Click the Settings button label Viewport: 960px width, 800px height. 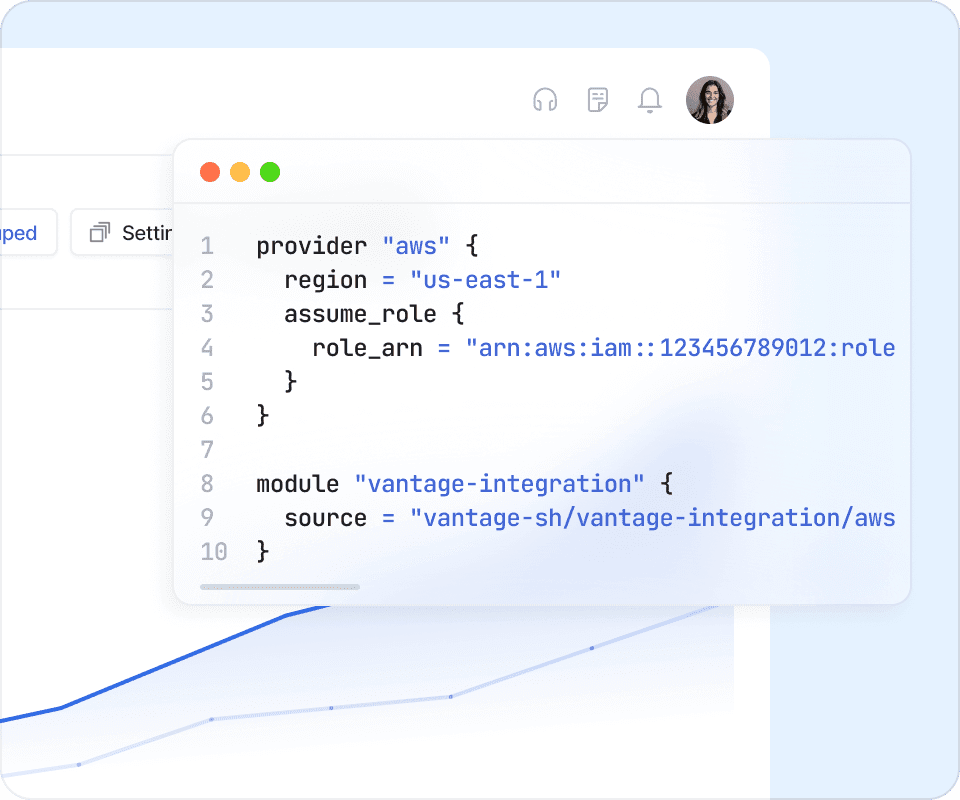click(147, 233)
